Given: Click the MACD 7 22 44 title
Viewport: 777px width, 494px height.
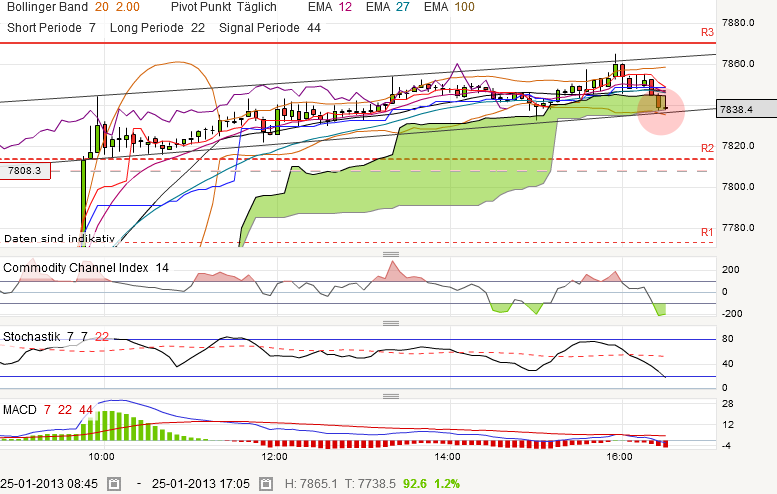Looking at the screenshot, I should [48, 410].
